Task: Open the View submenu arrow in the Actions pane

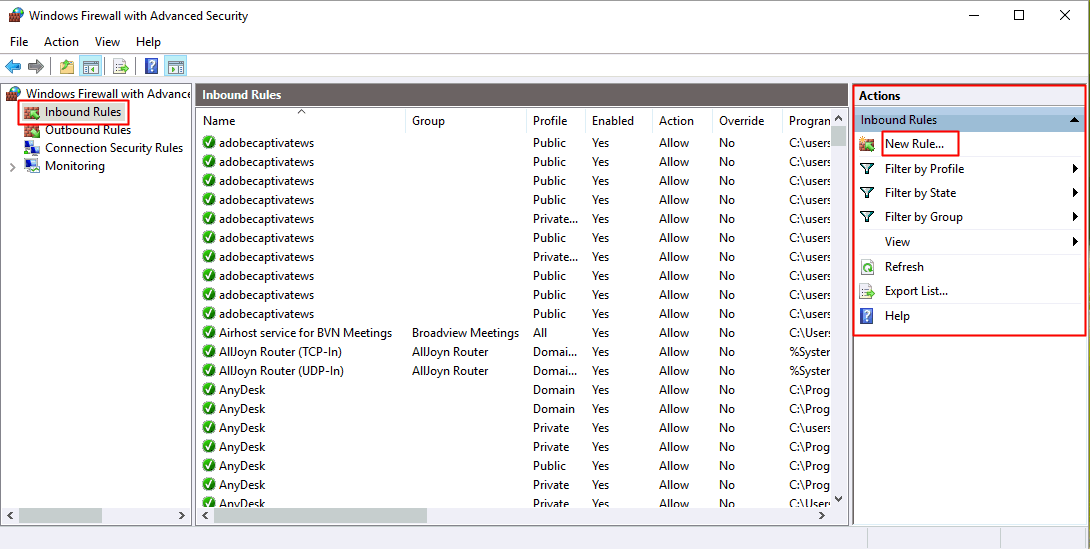Action: [1075, 242]
